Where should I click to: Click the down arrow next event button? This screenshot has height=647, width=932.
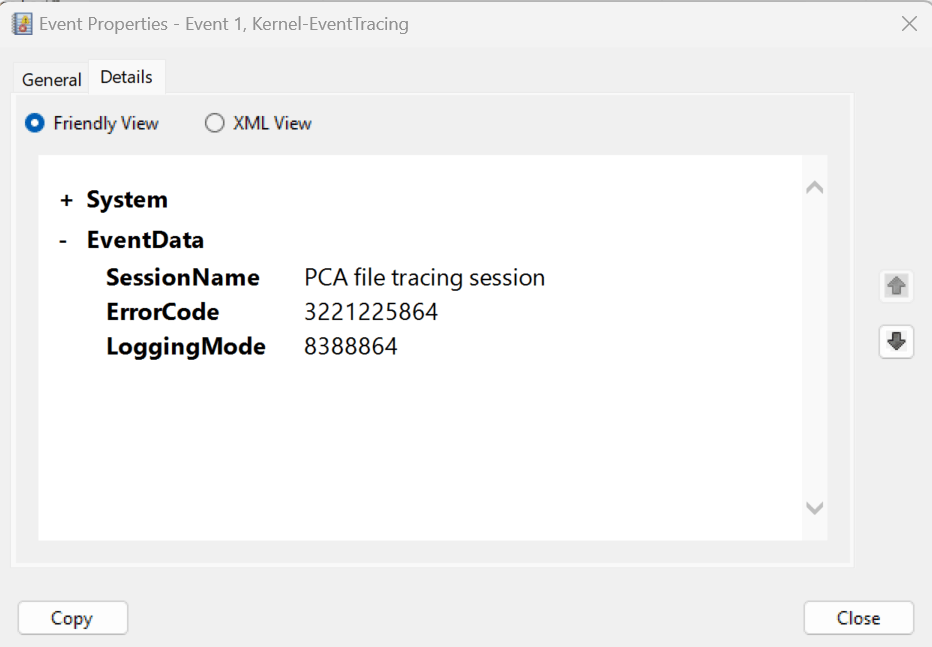tap(896, 342)
